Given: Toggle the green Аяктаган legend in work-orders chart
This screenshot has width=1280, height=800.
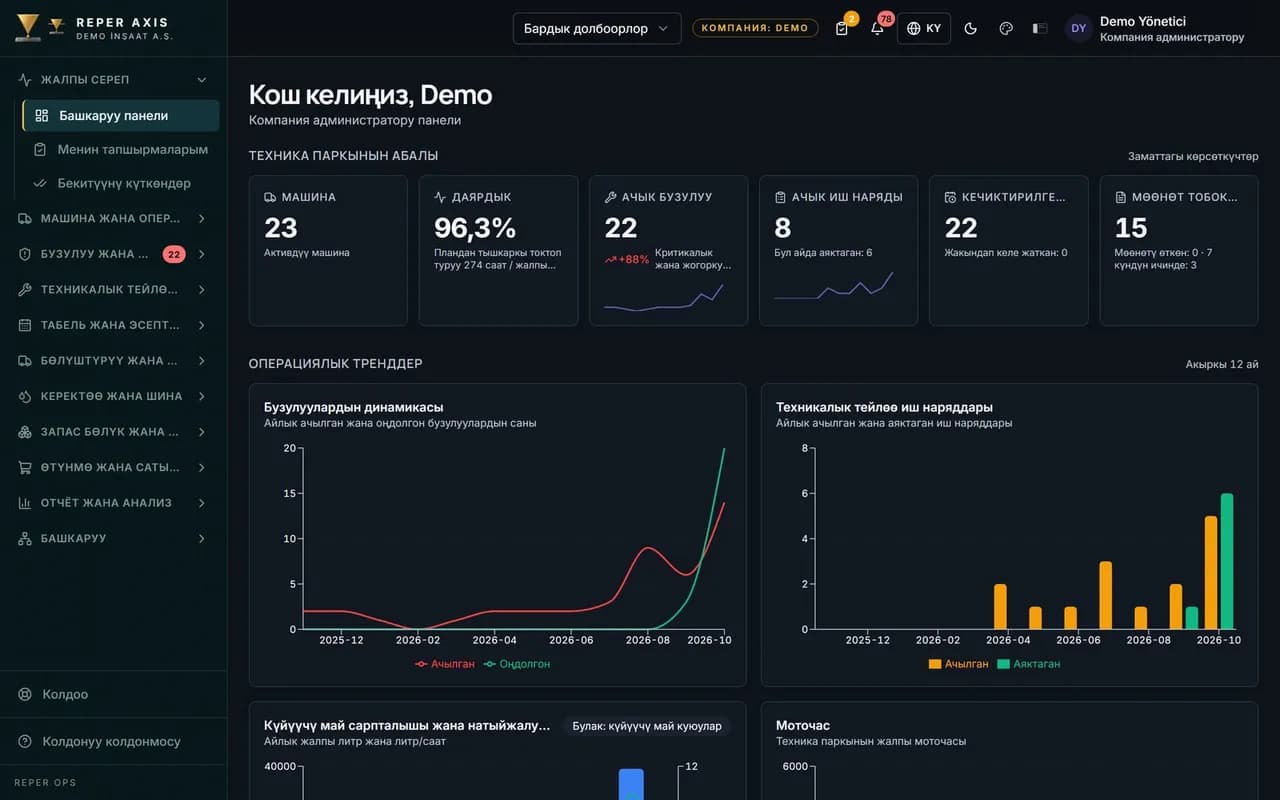Looking at the screenshot, I should (x=1029, y=664).
